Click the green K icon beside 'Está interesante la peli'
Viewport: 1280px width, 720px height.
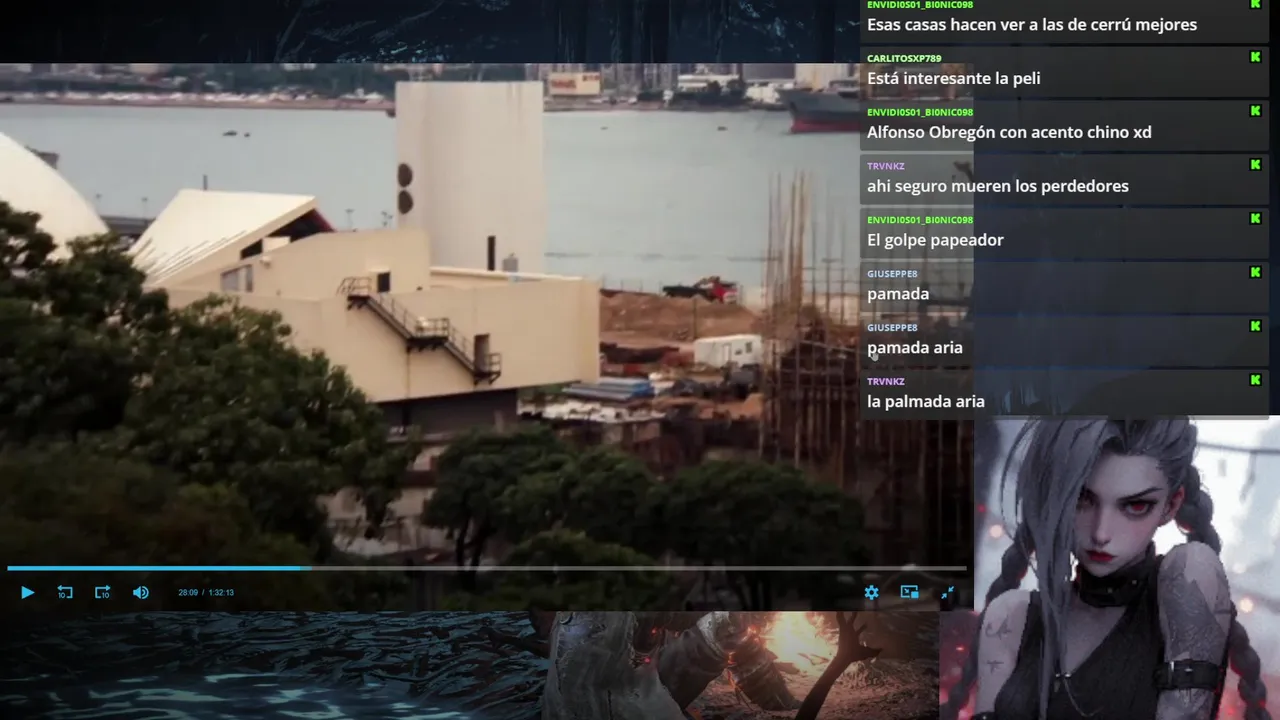(1255, 57)
